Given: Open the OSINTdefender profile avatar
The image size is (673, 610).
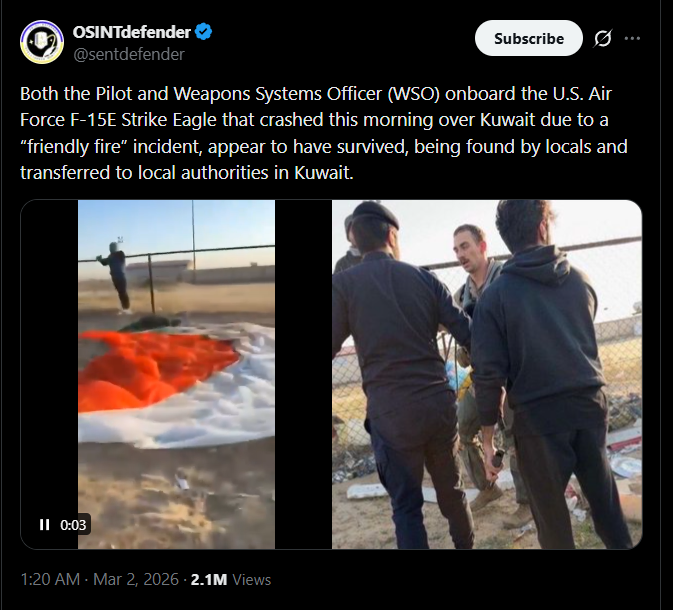Looking at the screenshot, I should (42, 42).
